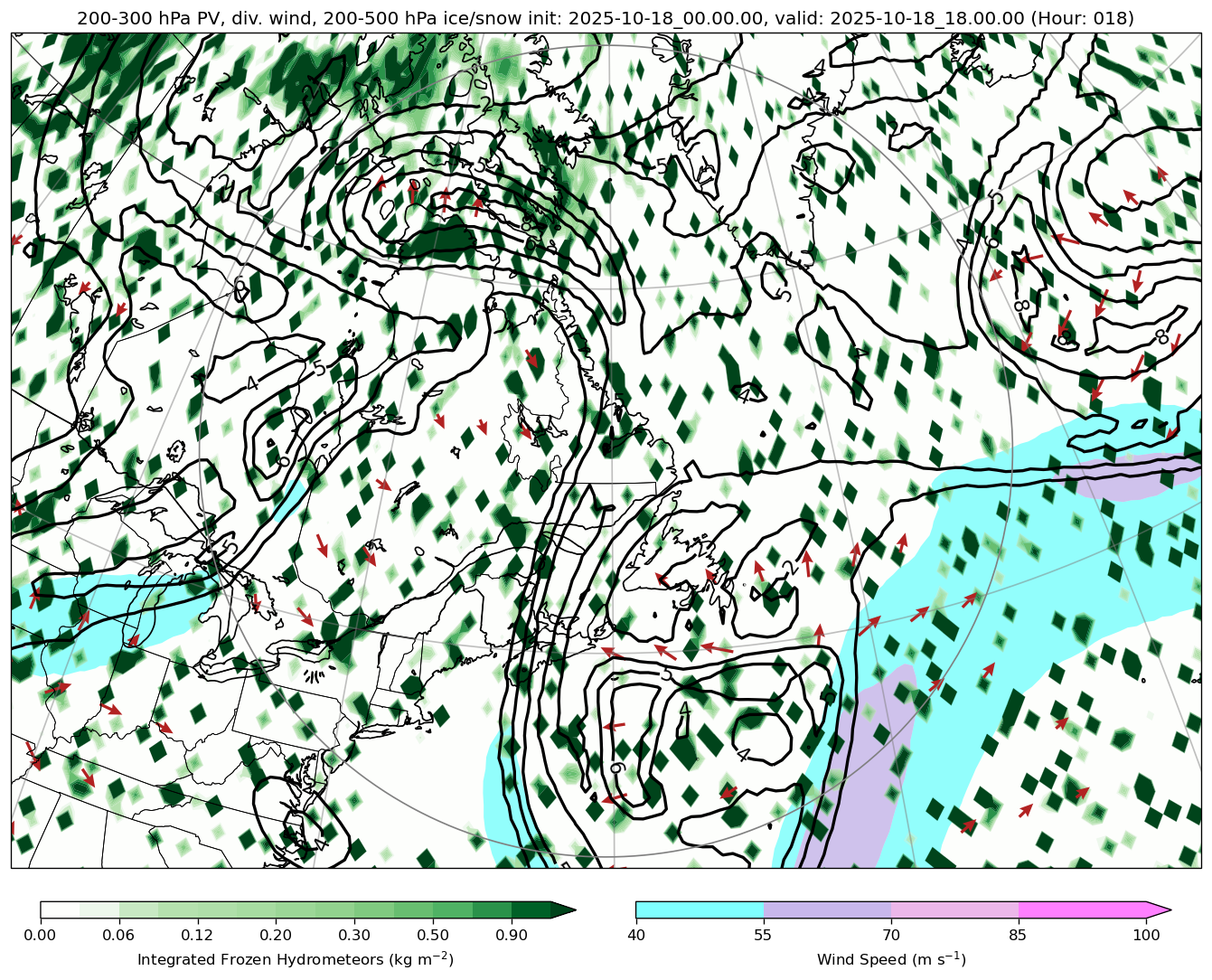
Task: Select the lavender 55–70 wind speed swatch
Action: click(x=827, y=909)
